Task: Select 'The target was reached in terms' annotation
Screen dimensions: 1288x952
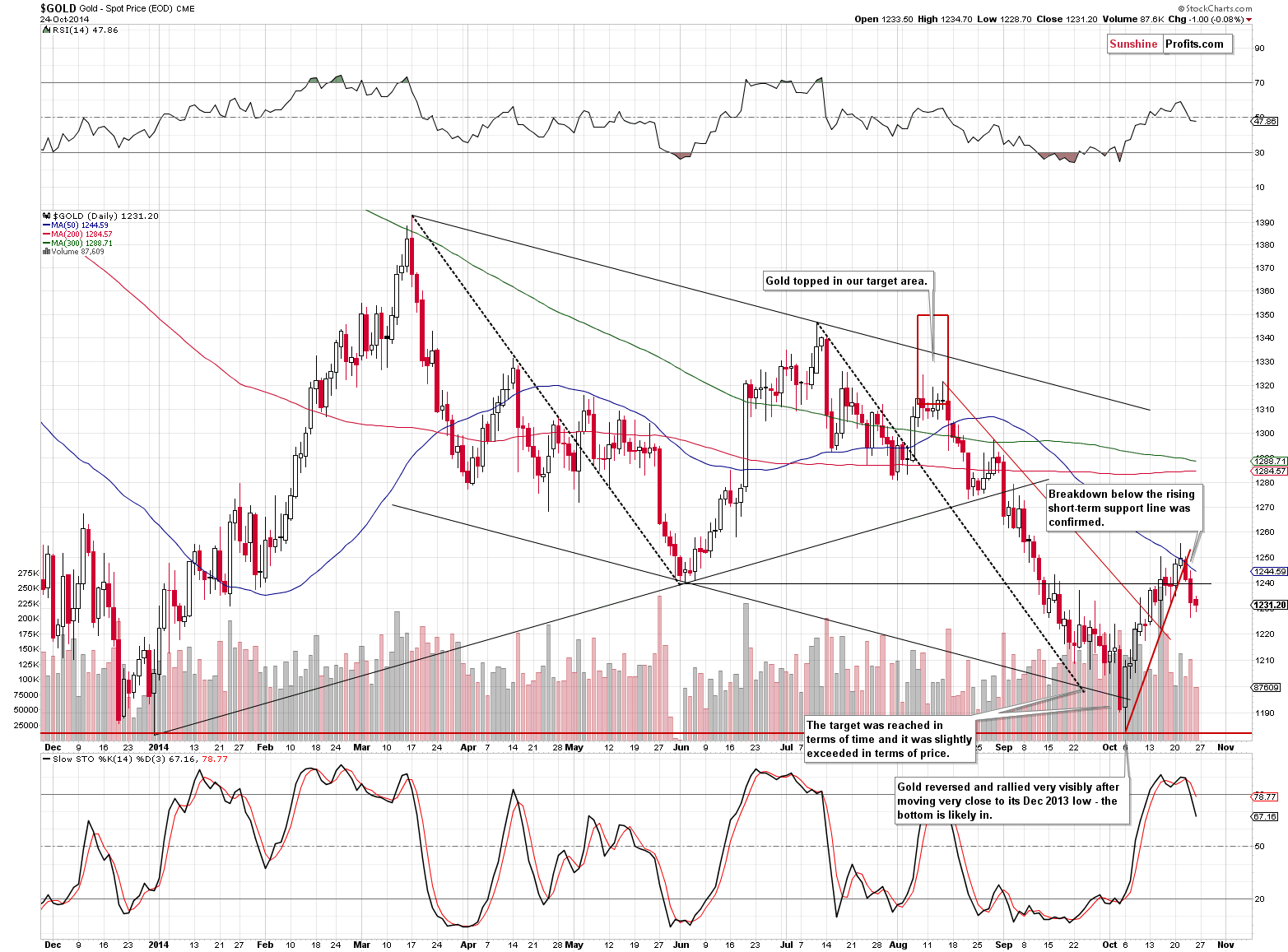Action: 890,740
